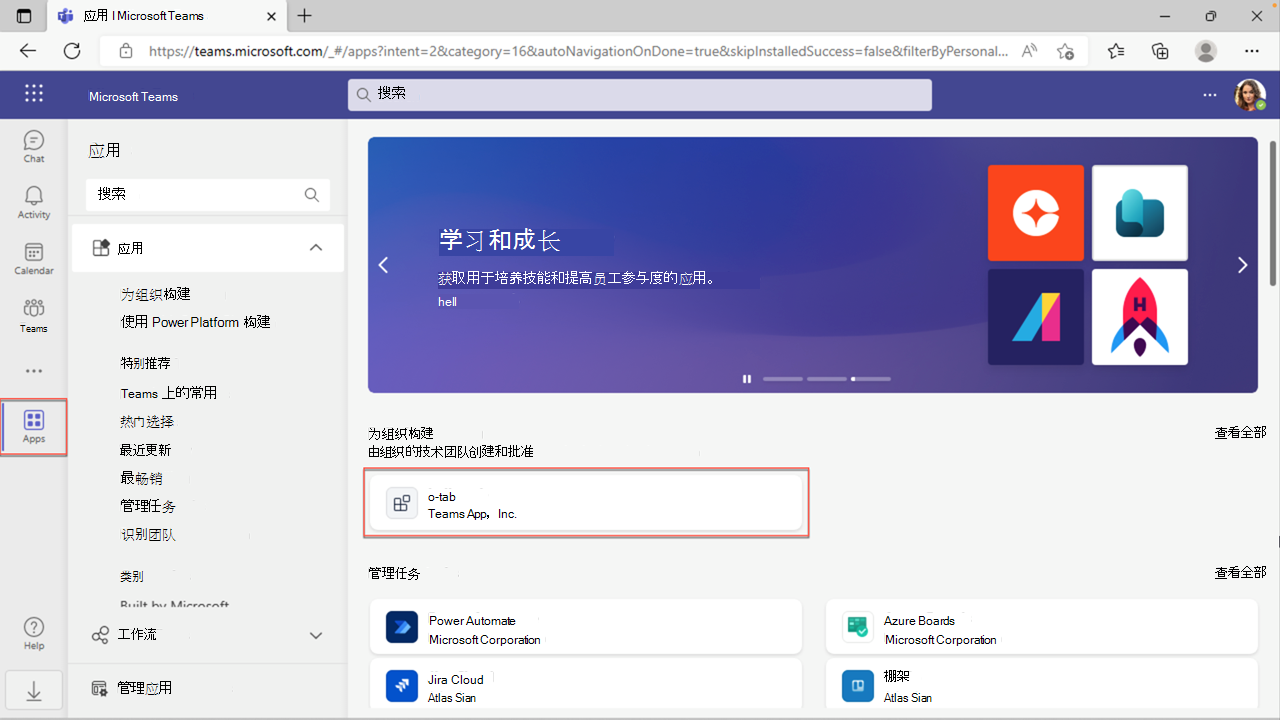
Task: Open the Calendar in the left rail
Action: [x=34, y=259]
